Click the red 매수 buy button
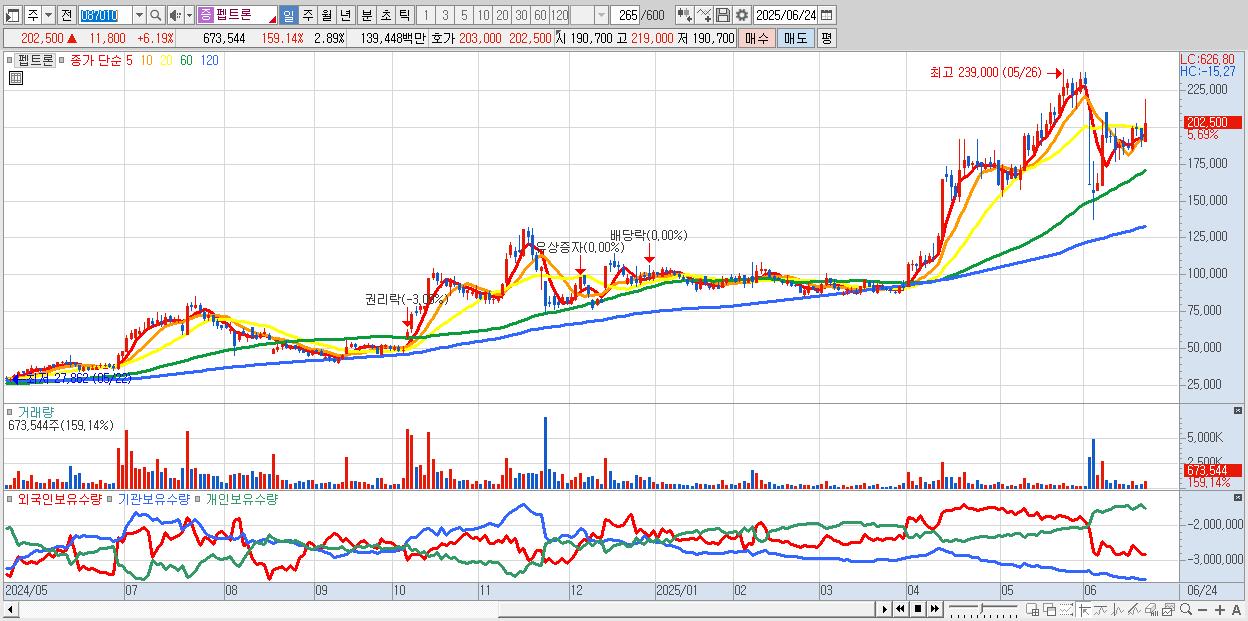The width and height of the screenshot is (1248, 621). click(757, 38)
